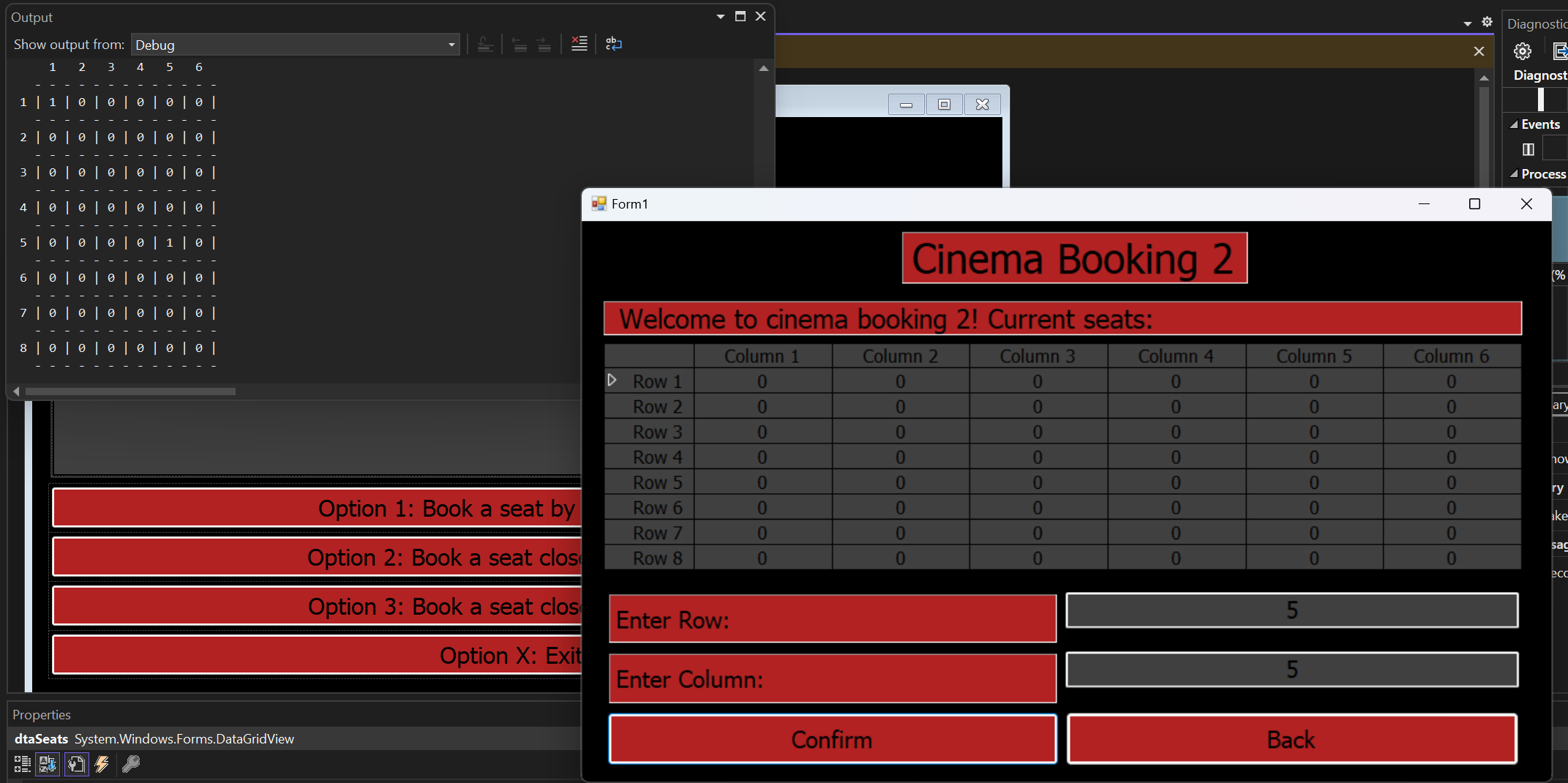The height and width of the screenshot is (783, 1568).
Task: Click gear icon above the document area
Action: coord(1487,22)
